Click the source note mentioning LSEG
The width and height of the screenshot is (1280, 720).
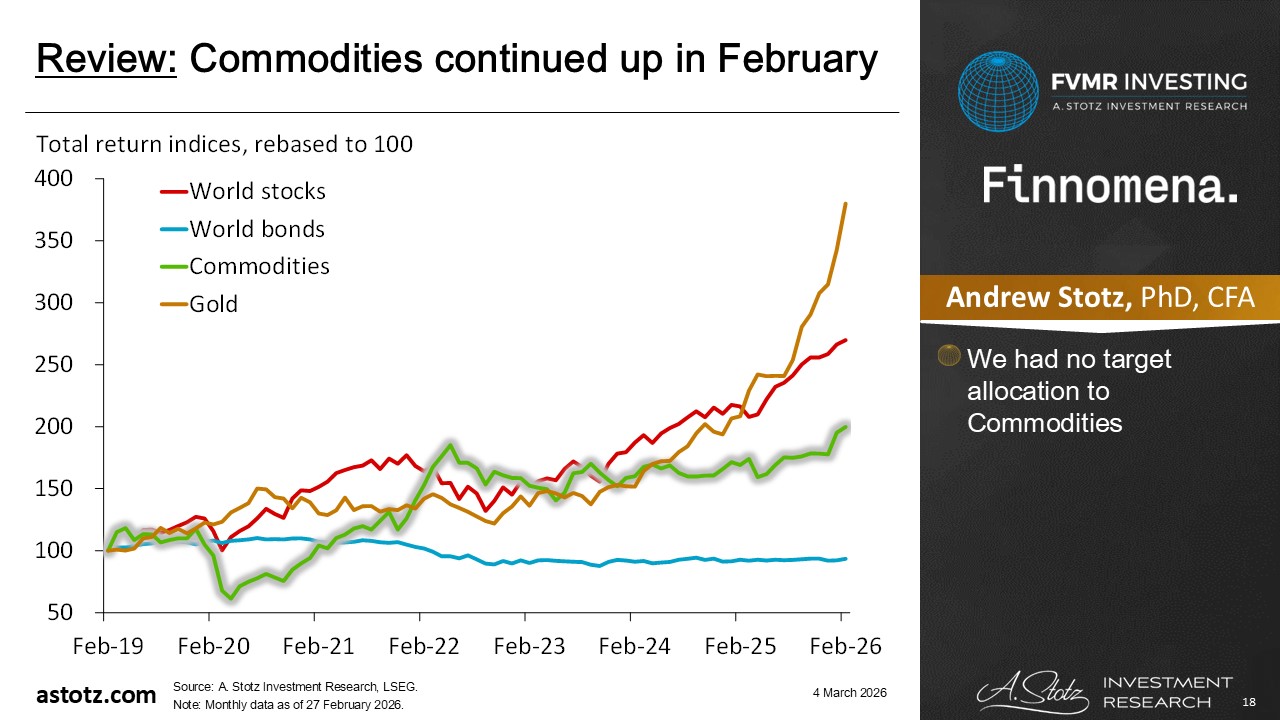(295, 687)
